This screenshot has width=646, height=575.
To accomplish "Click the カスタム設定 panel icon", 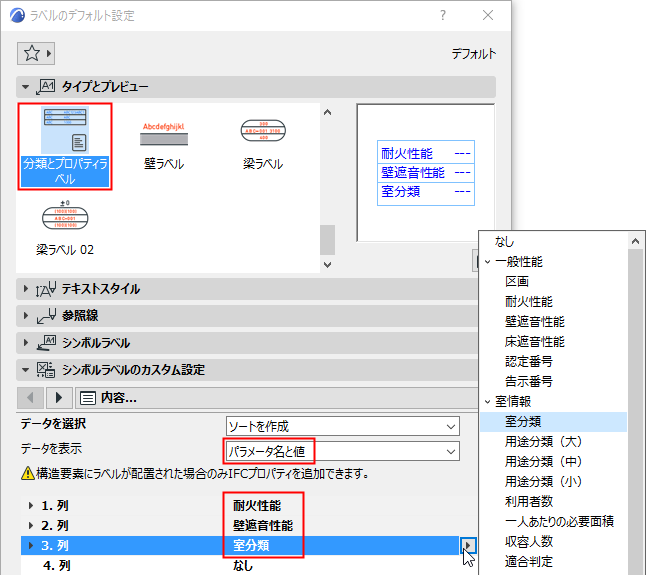I will click(46, 370).
